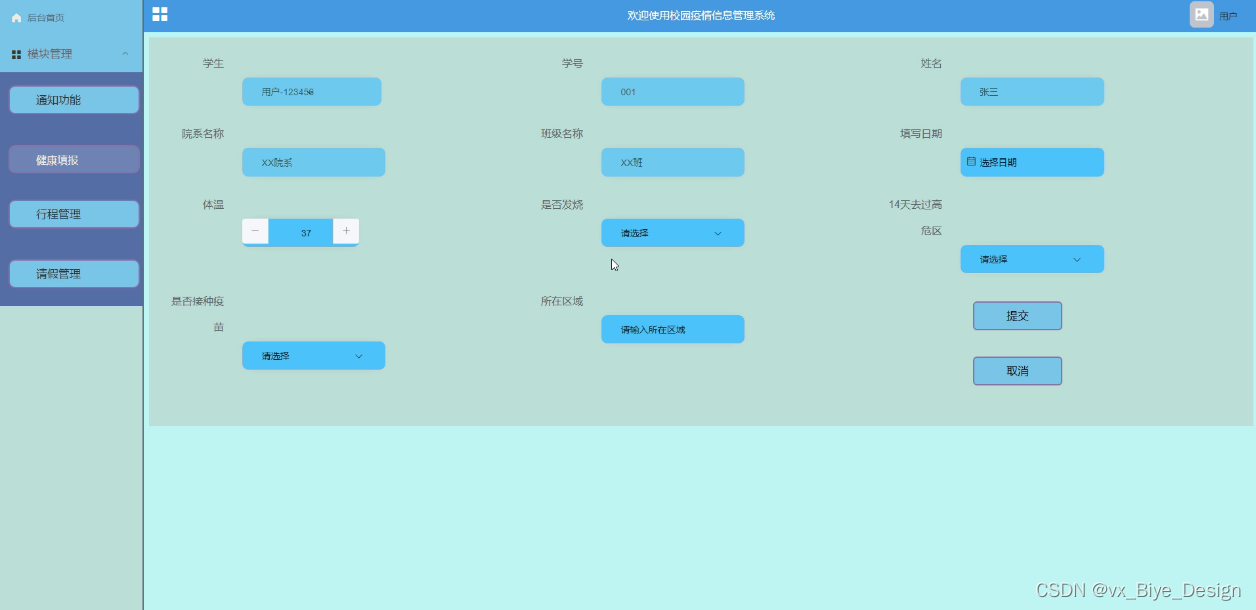Open 行程管理 in sidebar
This screenshot has height=610, width=1256.
(74, 214)
